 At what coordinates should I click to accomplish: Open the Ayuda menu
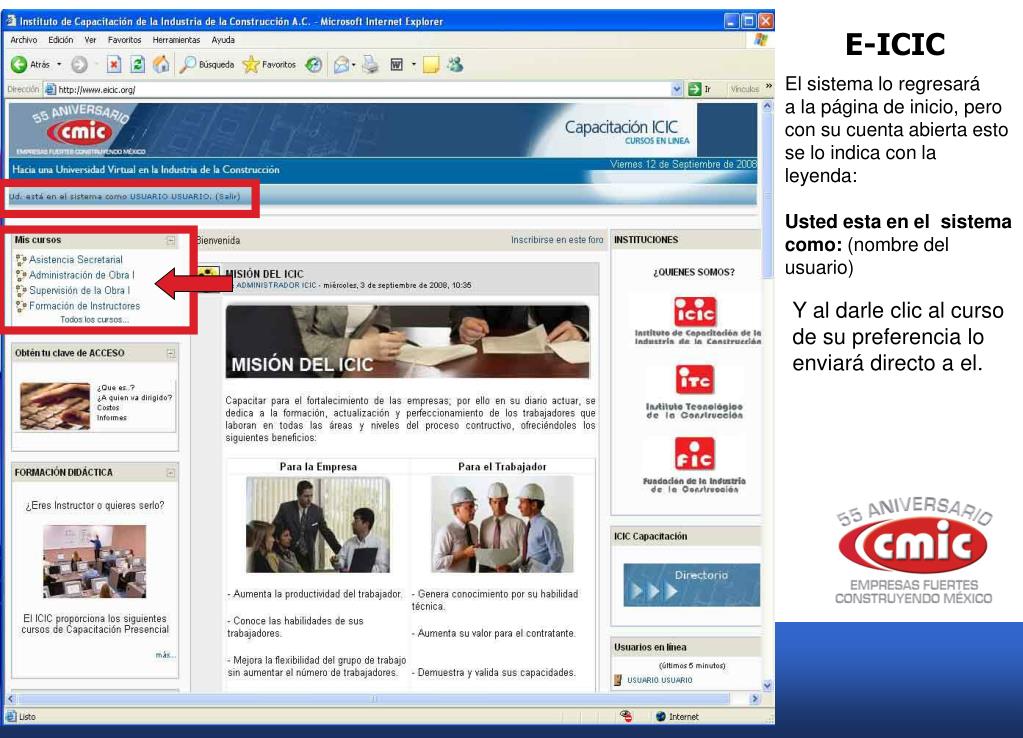pos(223,40)
